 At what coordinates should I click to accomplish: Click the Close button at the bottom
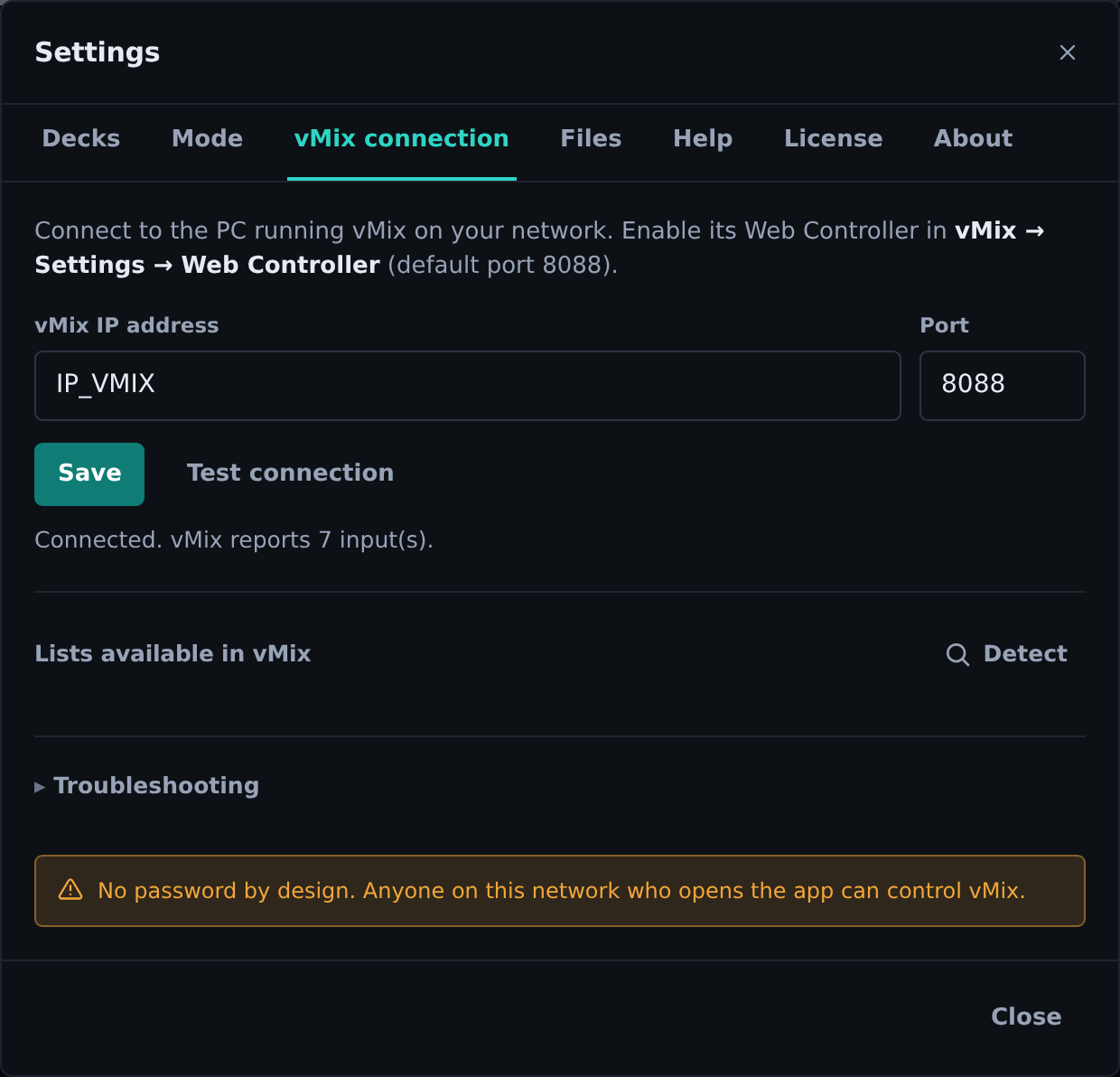(x=1026, y=1016)
